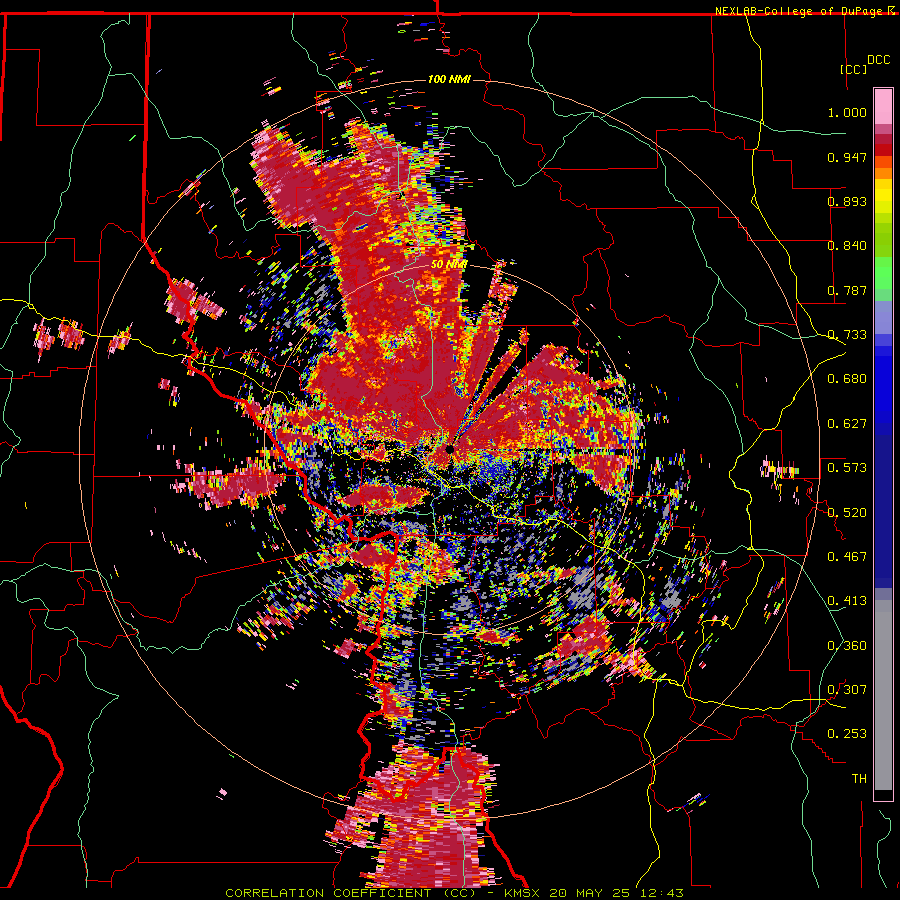This screenshot has width=900, height=900.
Task: Click the 100 NMI range ring label
Action: [449, 79]
